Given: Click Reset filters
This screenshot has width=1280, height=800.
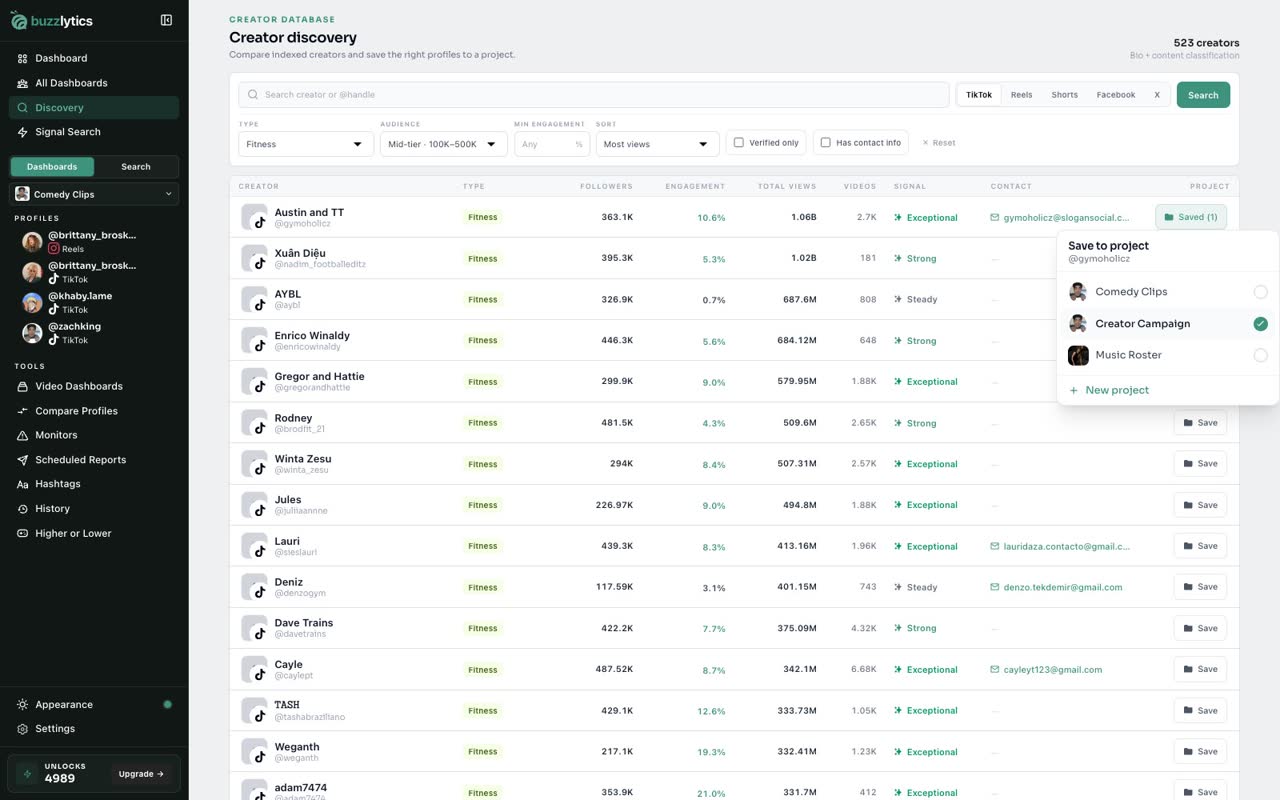Looking at the screenshot, I should [939, 143].
